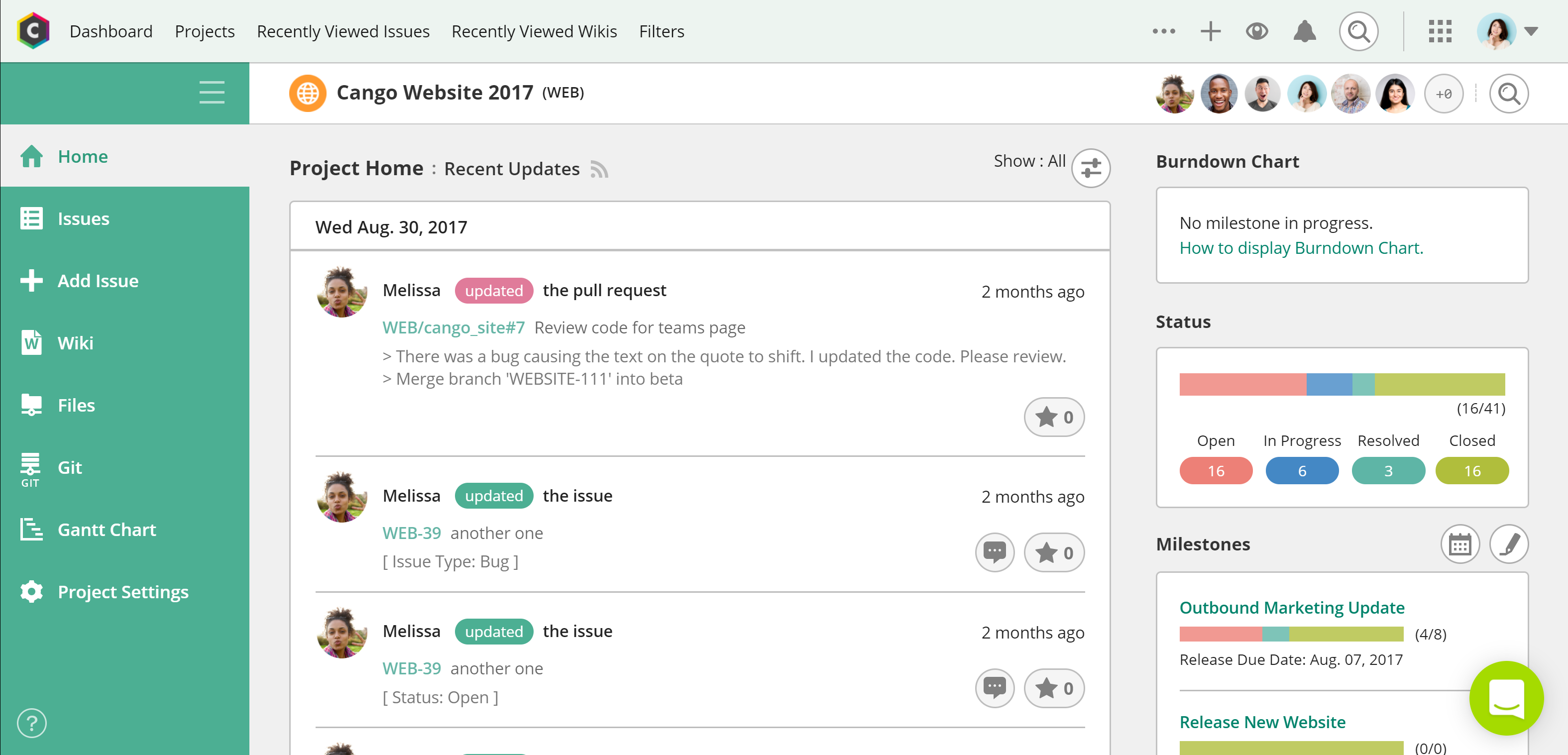Expand the user profile dropdown arrow
The image size is (1568, 755).
click(1531, 31)
